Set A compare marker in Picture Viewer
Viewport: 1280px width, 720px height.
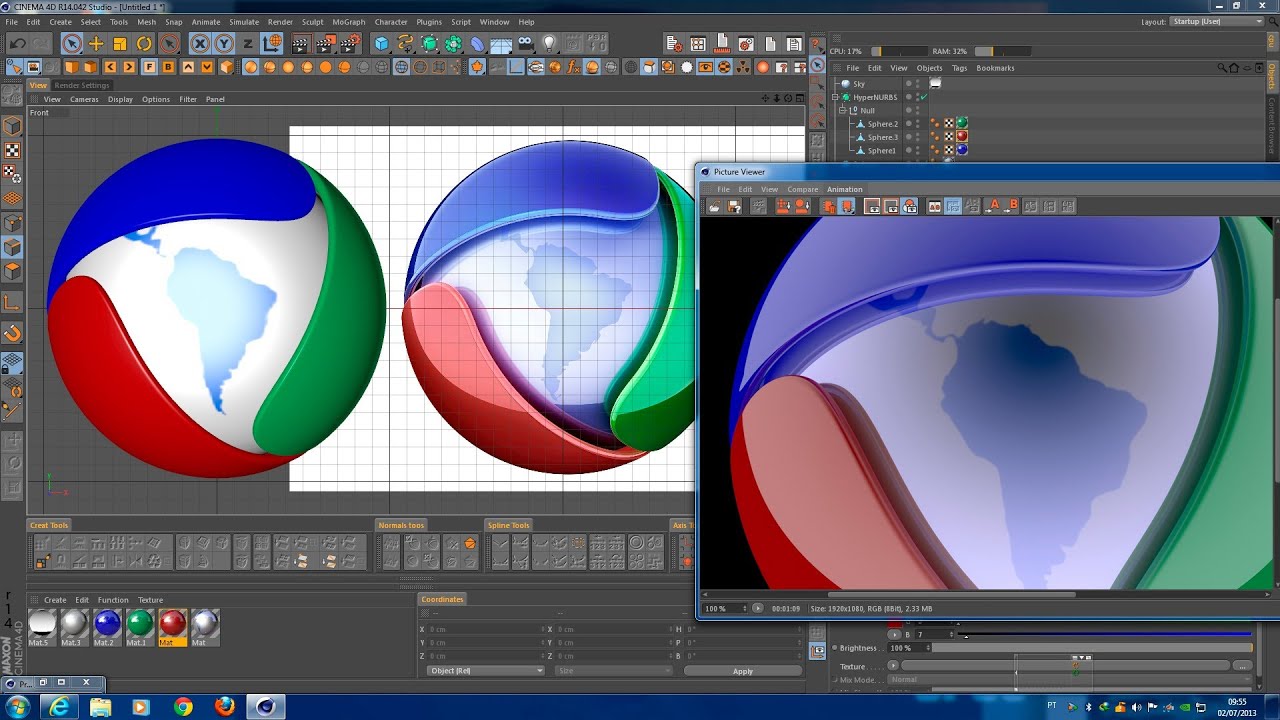[x=993, y=206]
